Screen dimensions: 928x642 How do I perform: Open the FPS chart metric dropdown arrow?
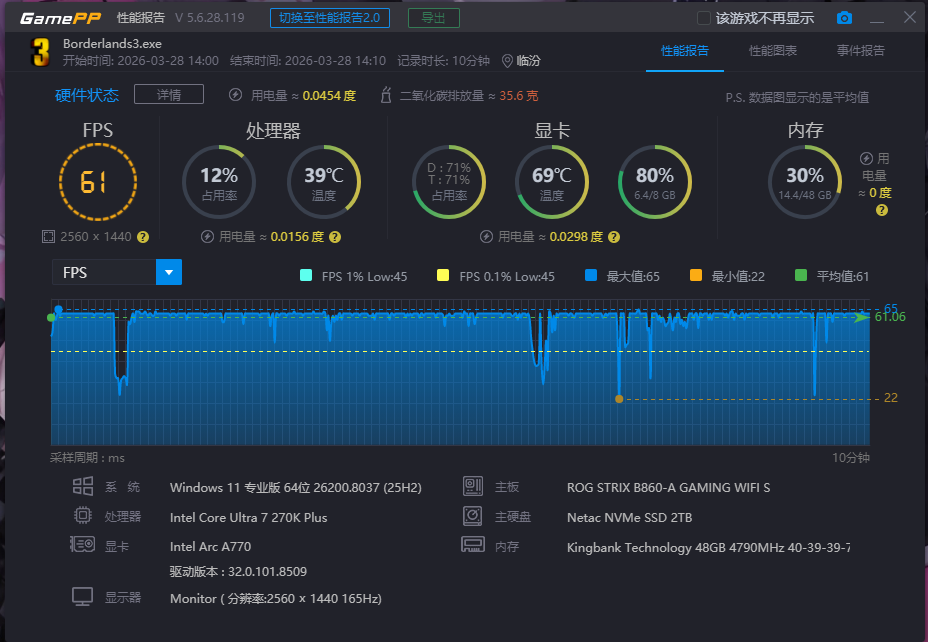[x=169, y=272]
